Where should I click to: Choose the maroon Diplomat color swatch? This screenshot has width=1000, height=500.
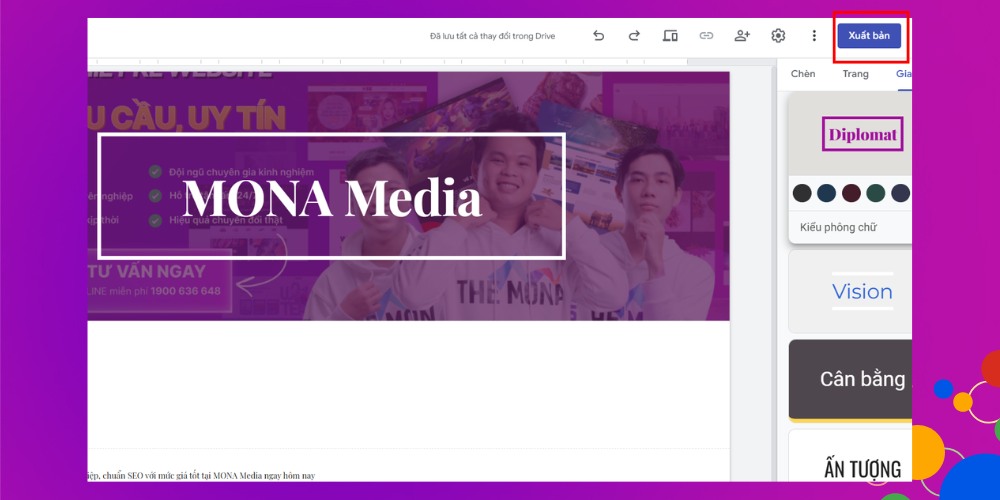pos(851,193)
